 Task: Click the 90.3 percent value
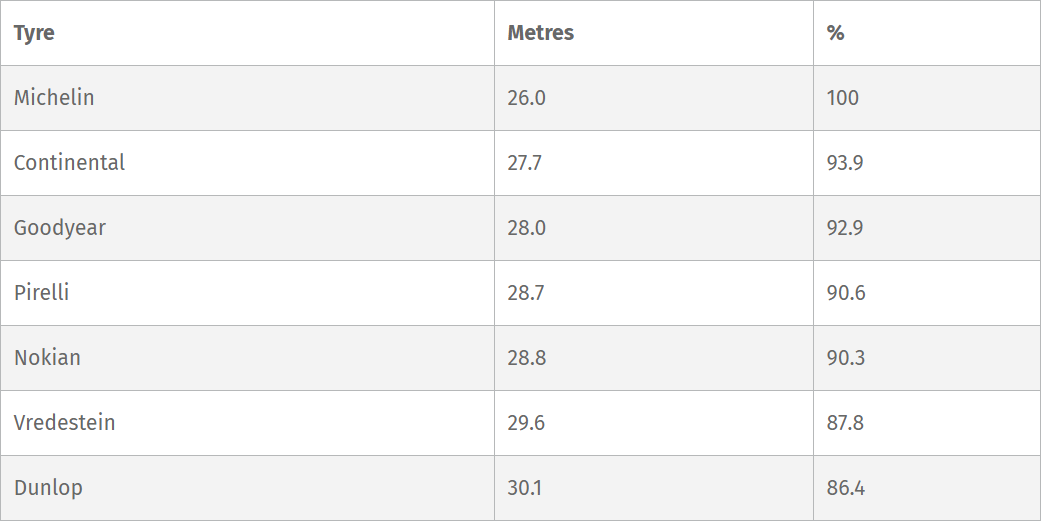coord(845,358)
